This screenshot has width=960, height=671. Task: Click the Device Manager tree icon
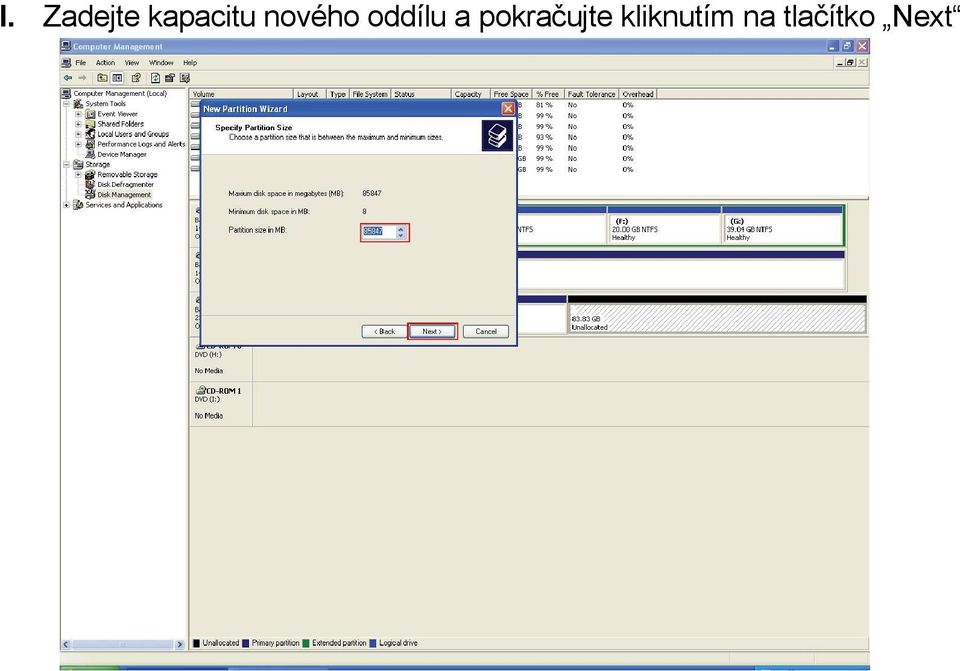point(91,154)
